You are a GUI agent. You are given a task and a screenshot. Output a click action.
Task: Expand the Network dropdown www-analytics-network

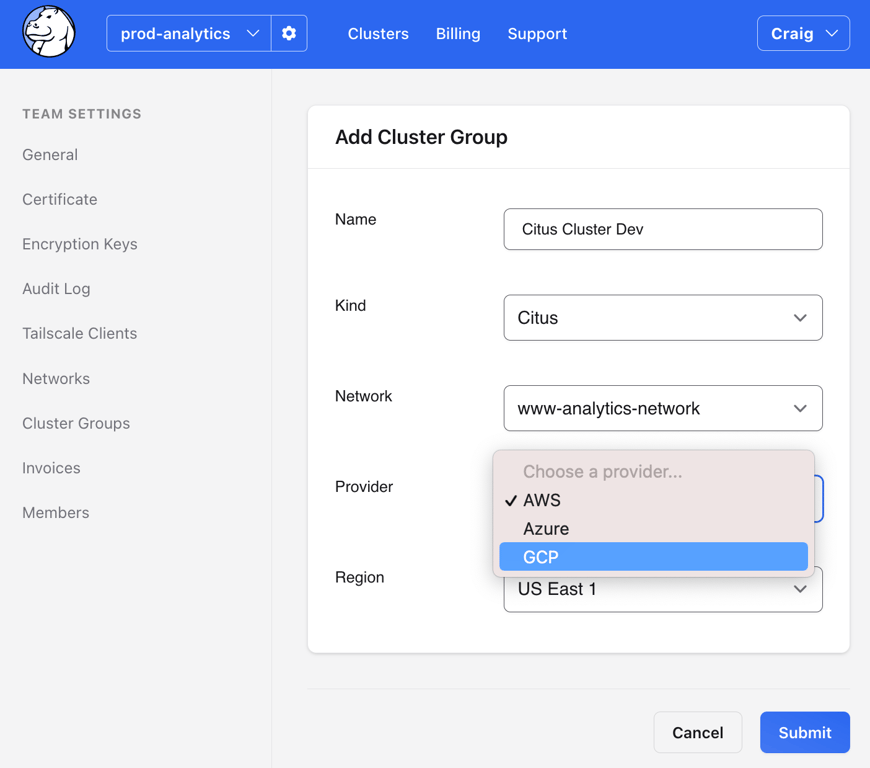[662, 408]
